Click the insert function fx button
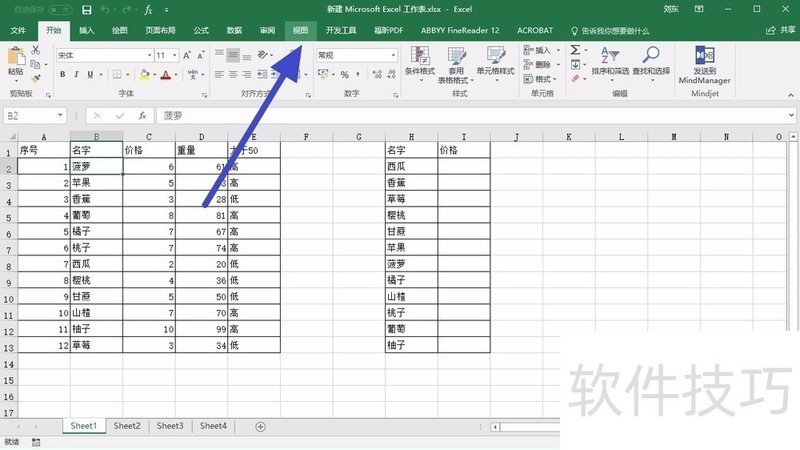 [142, 116]
